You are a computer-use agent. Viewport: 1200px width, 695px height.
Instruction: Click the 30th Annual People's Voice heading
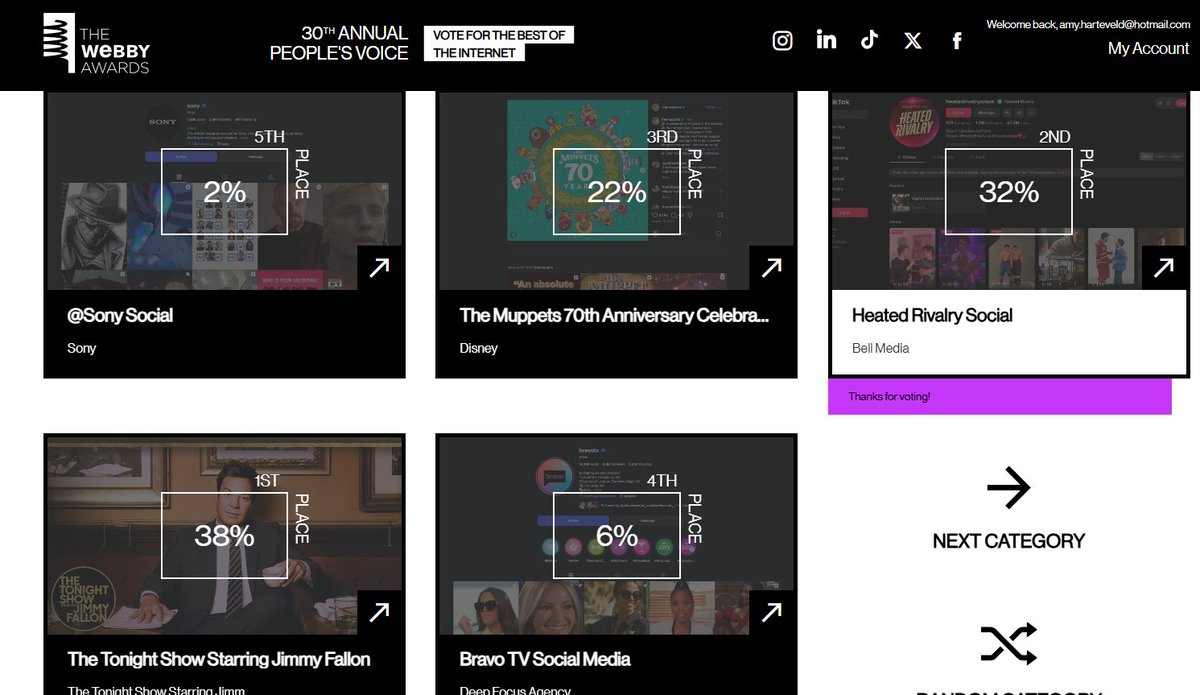click(339, 43)
